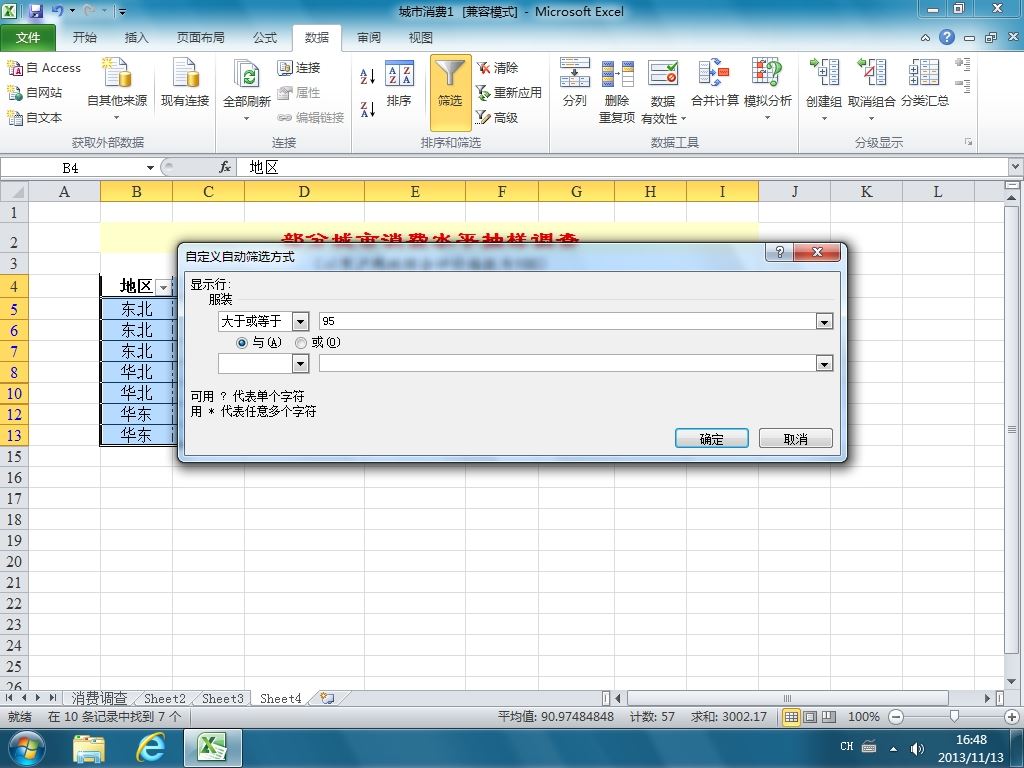Import data from text 自文本
This screenshot has height=768, width=1024.
(35, 118)
